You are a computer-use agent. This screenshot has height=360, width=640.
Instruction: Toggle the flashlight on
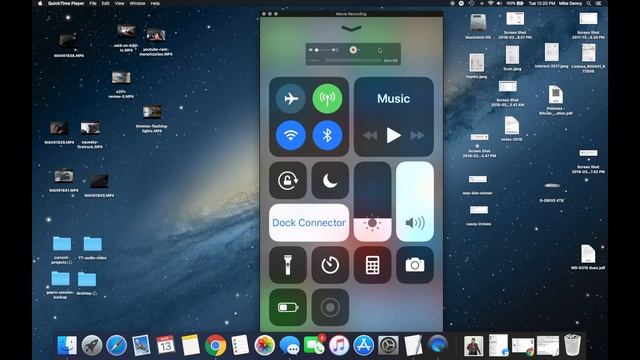288,265
